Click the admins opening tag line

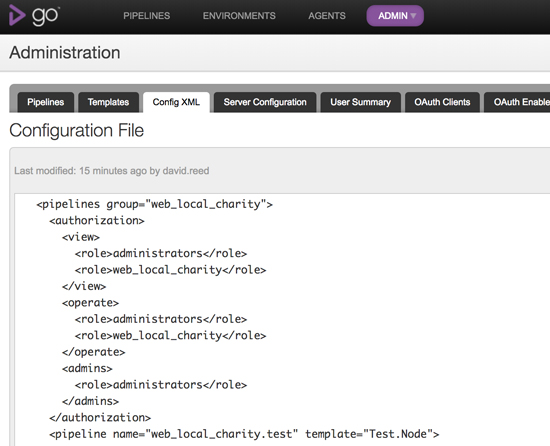click(x=87, y=369)
